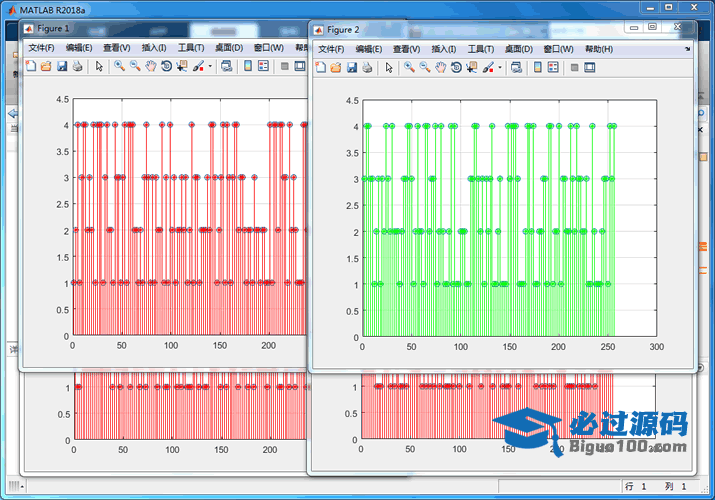715x500 pixels.
Task: Select the Edit Plot arrow in Figure 1
Action: coord(98,67)
